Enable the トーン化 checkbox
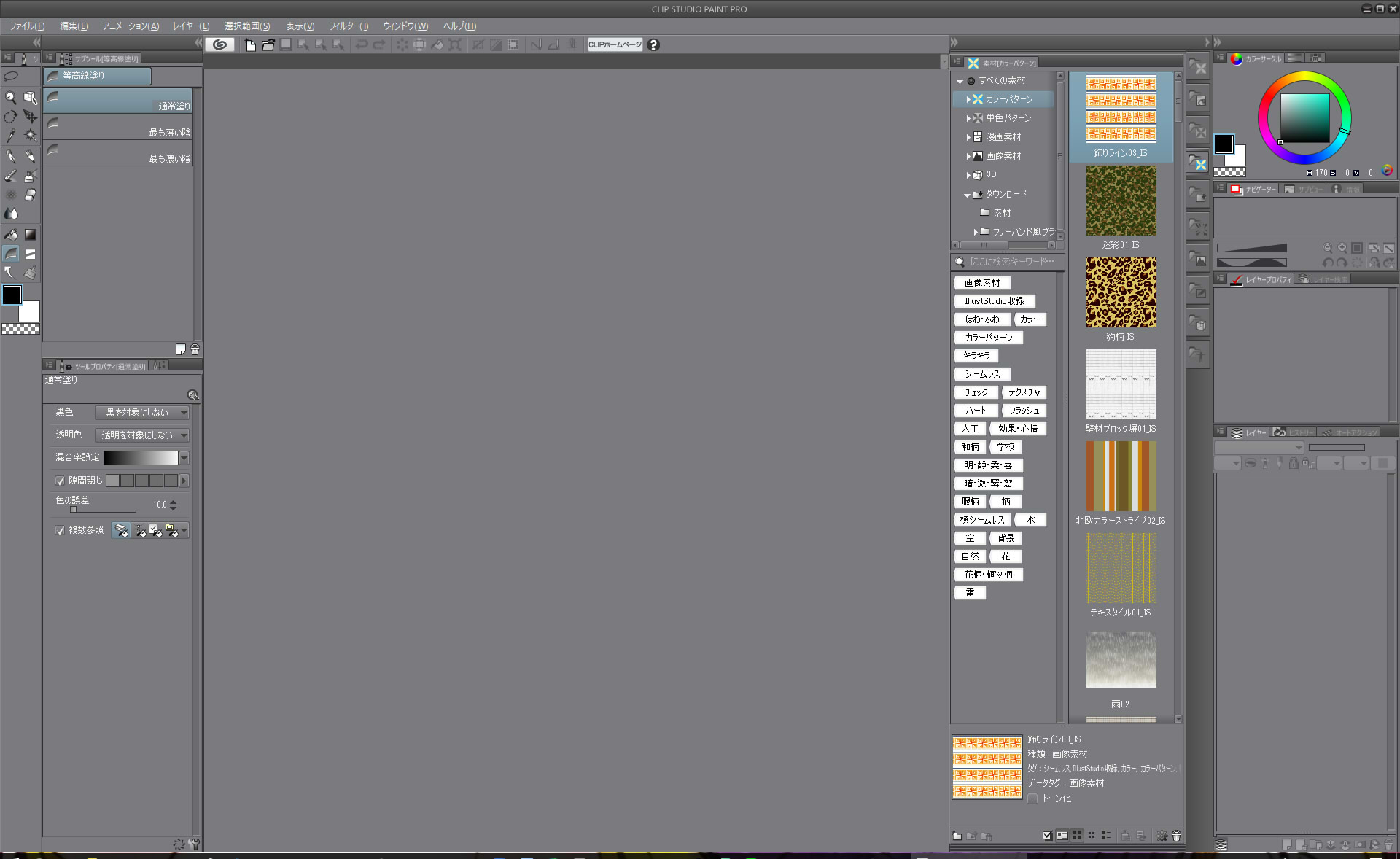 coord(1032,798)
